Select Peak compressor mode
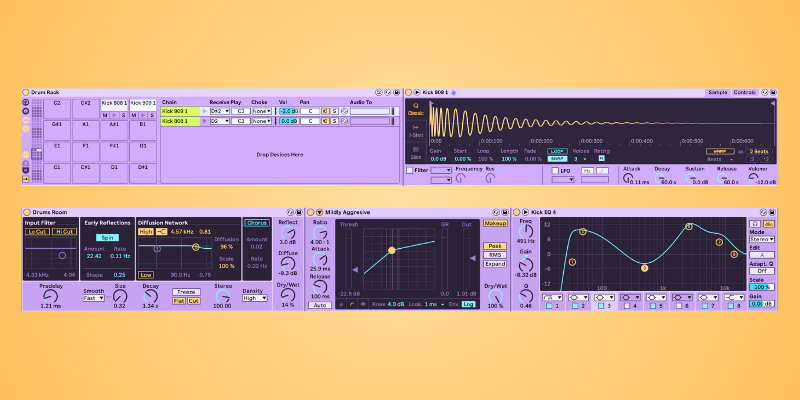800x400 pixels. coord(495,246)
